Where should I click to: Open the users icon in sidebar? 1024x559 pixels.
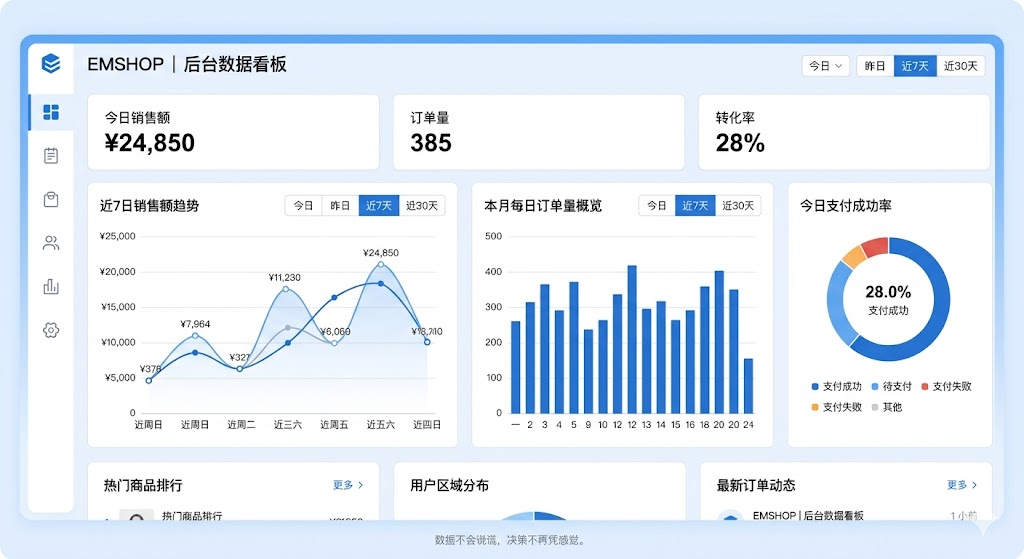(x=51, y=243)
